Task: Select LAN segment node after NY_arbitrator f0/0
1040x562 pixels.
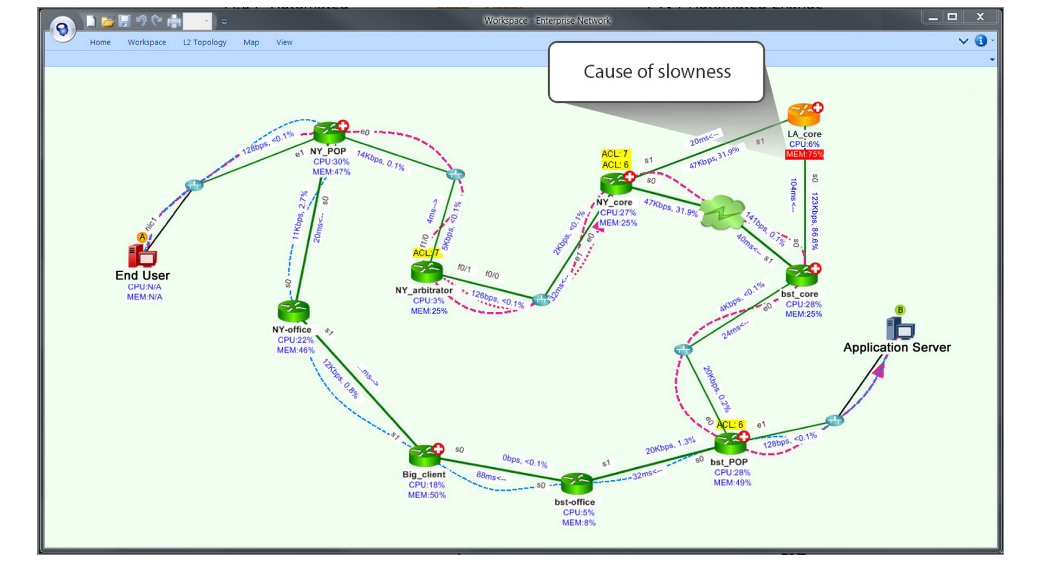Action: point(541,300)
